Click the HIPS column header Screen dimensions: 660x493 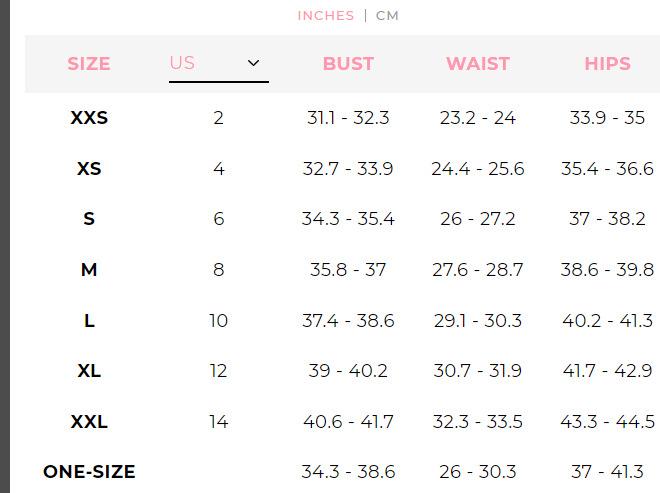point(607,64)
